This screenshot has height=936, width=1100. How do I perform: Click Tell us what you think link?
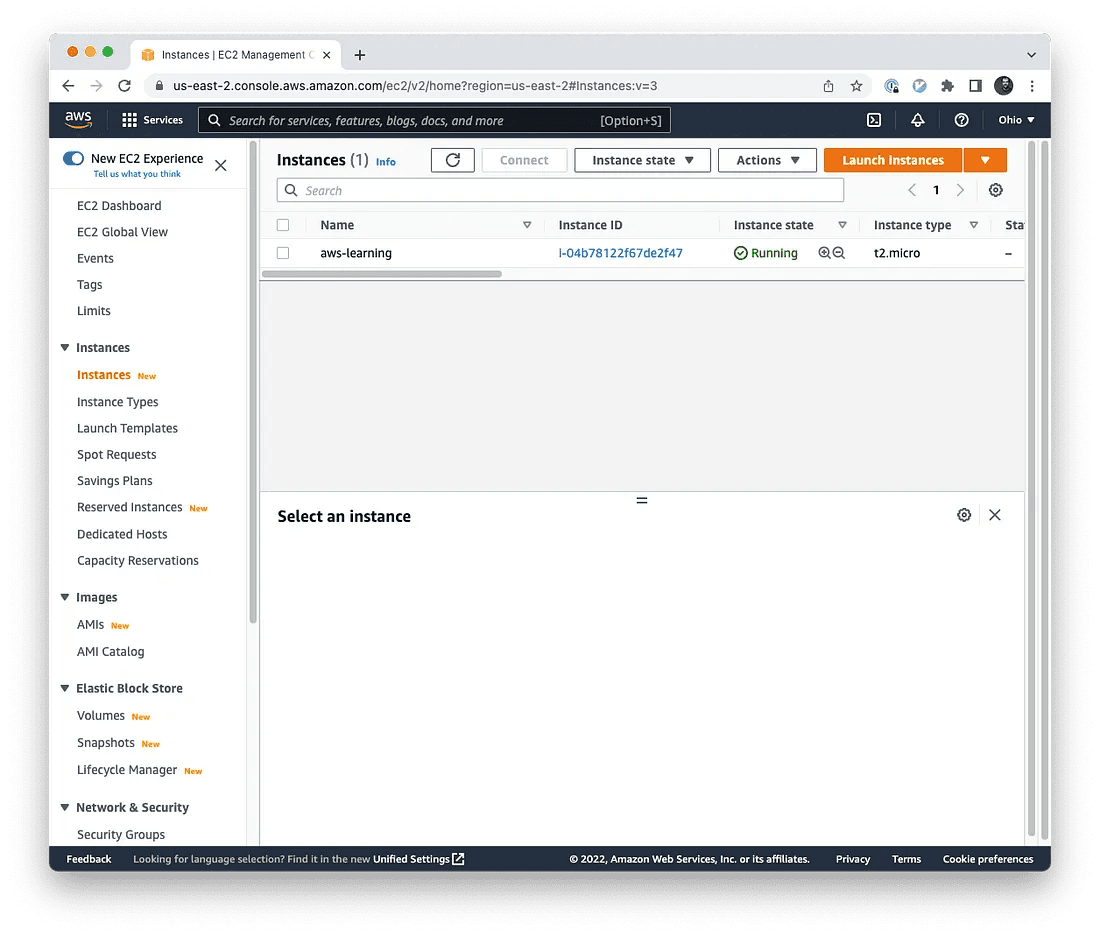pyautogui.click(x=137, y=174)
